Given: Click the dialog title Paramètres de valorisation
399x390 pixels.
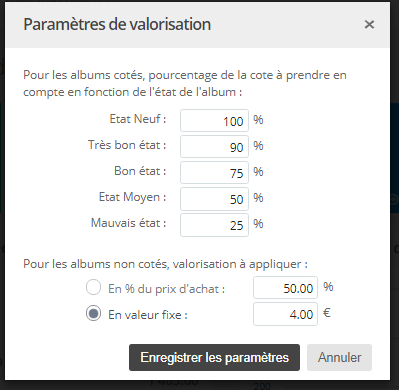Looking at the screenshot, I should pos(117,24).
